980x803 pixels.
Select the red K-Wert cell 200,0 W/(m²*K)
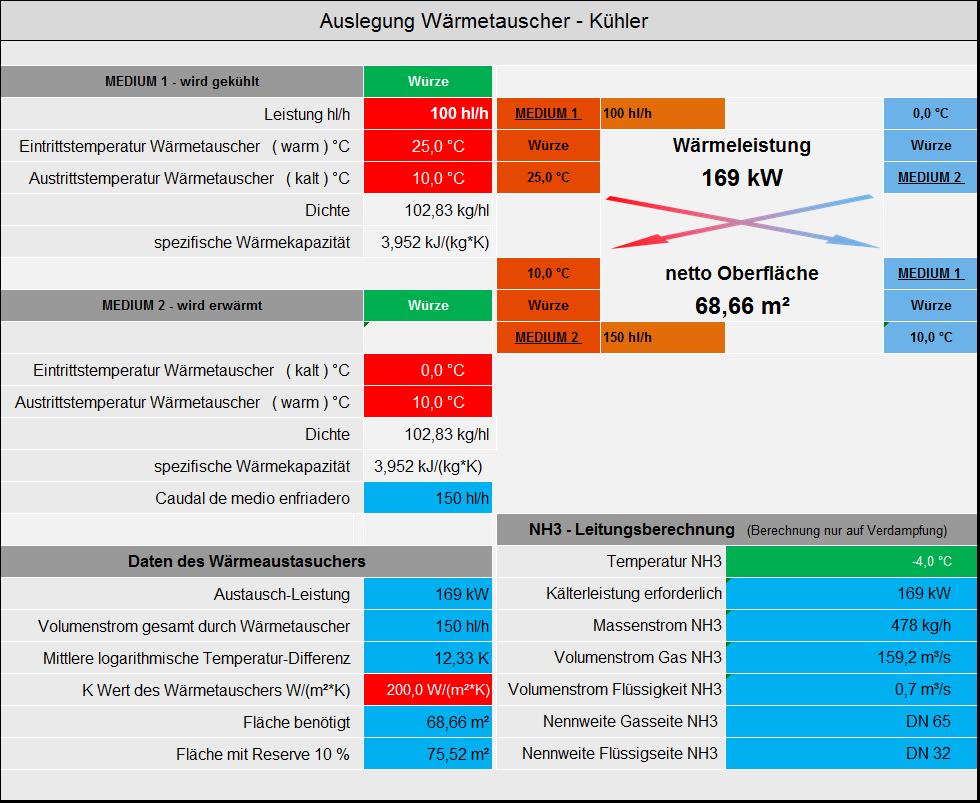click(x=428, y=689)
